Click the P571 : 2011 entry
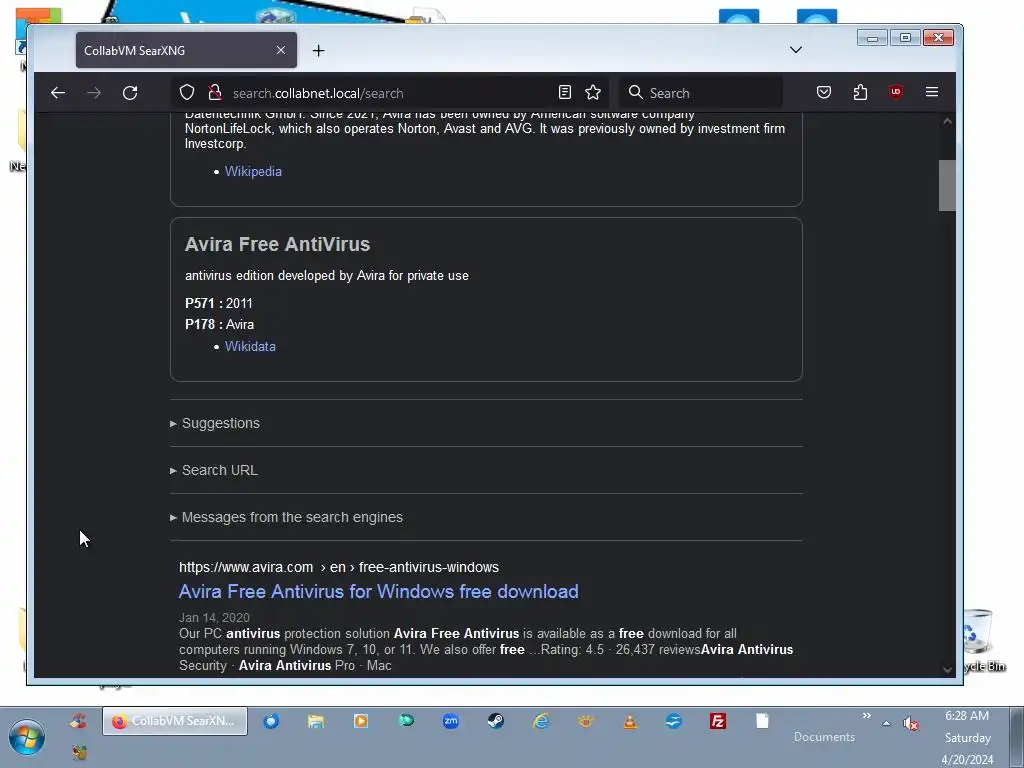Image resolution: width=1024 pixels, height=768 pixels. [219, 303]
